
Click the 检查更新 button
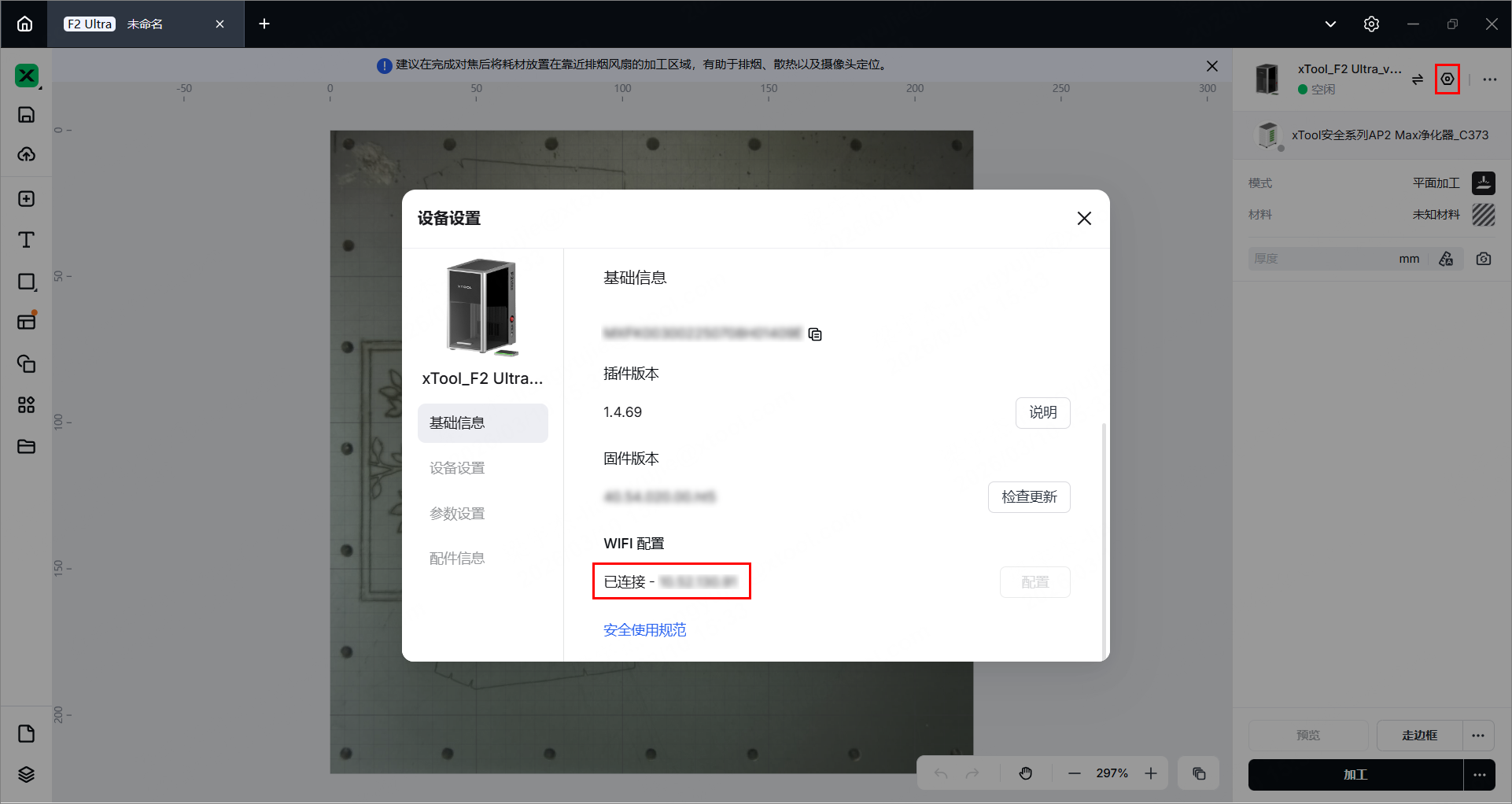[1028, 497]
